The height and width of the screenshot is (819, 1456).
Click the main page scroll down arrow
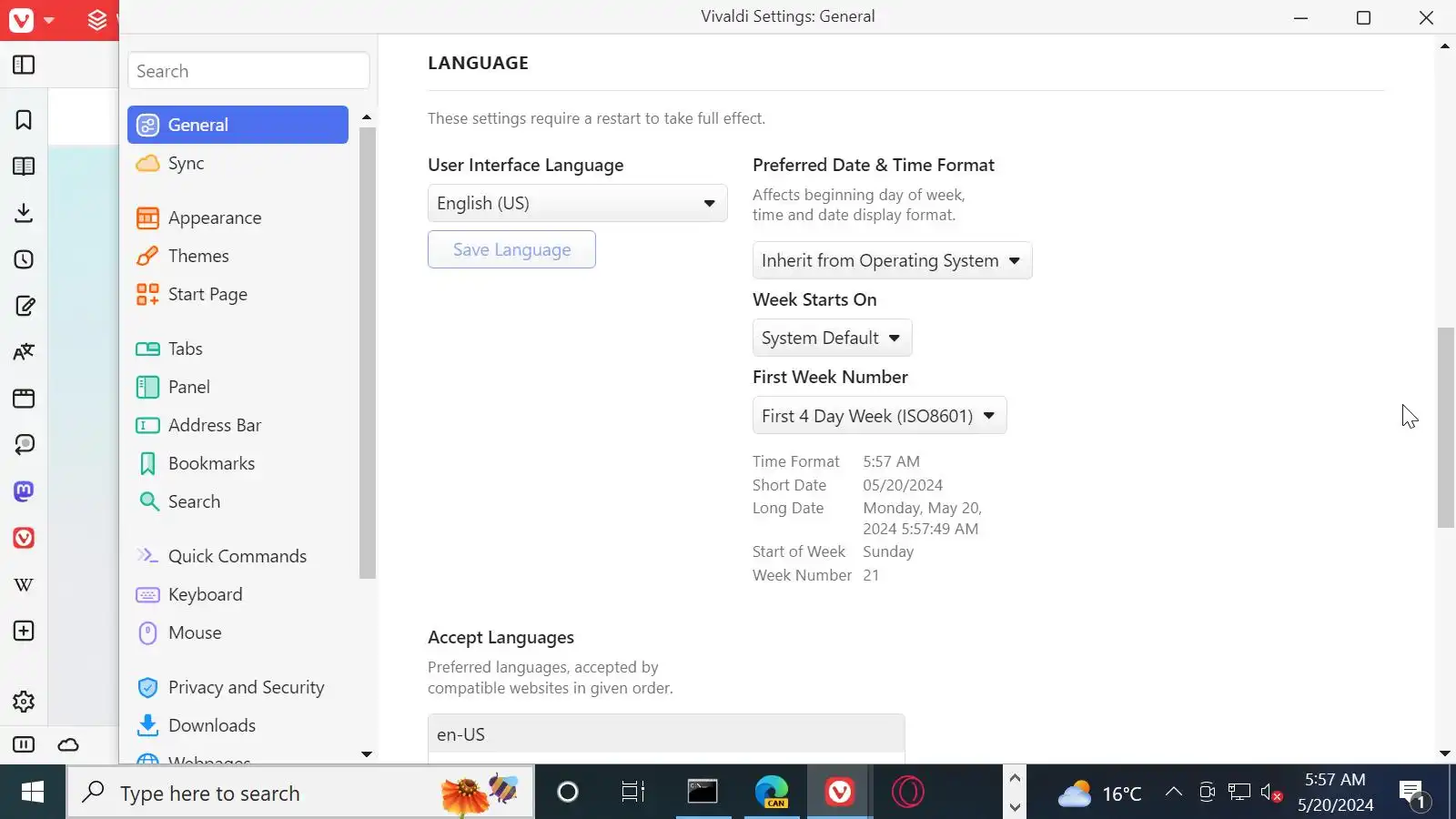pyautogui.click(x=1445, y=753)
